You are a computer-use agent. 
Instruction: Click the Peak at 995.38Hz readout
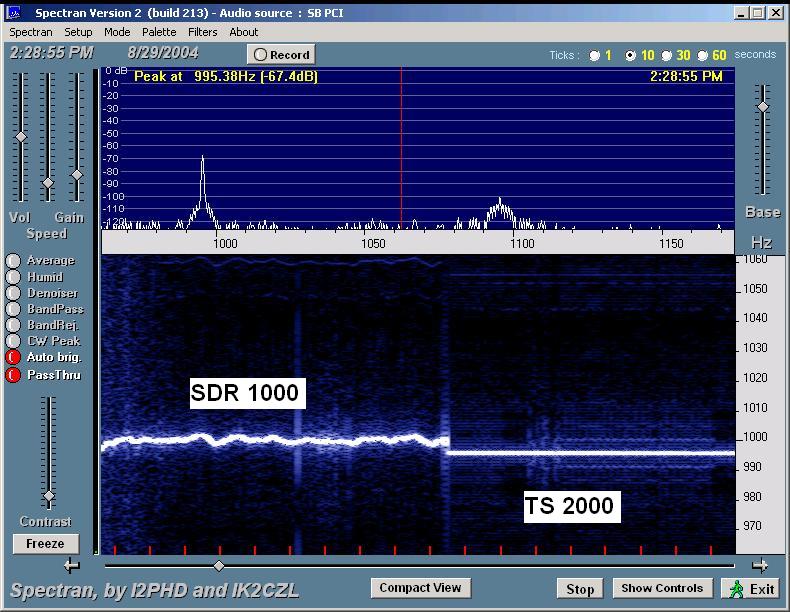click(x=226, y=77)
